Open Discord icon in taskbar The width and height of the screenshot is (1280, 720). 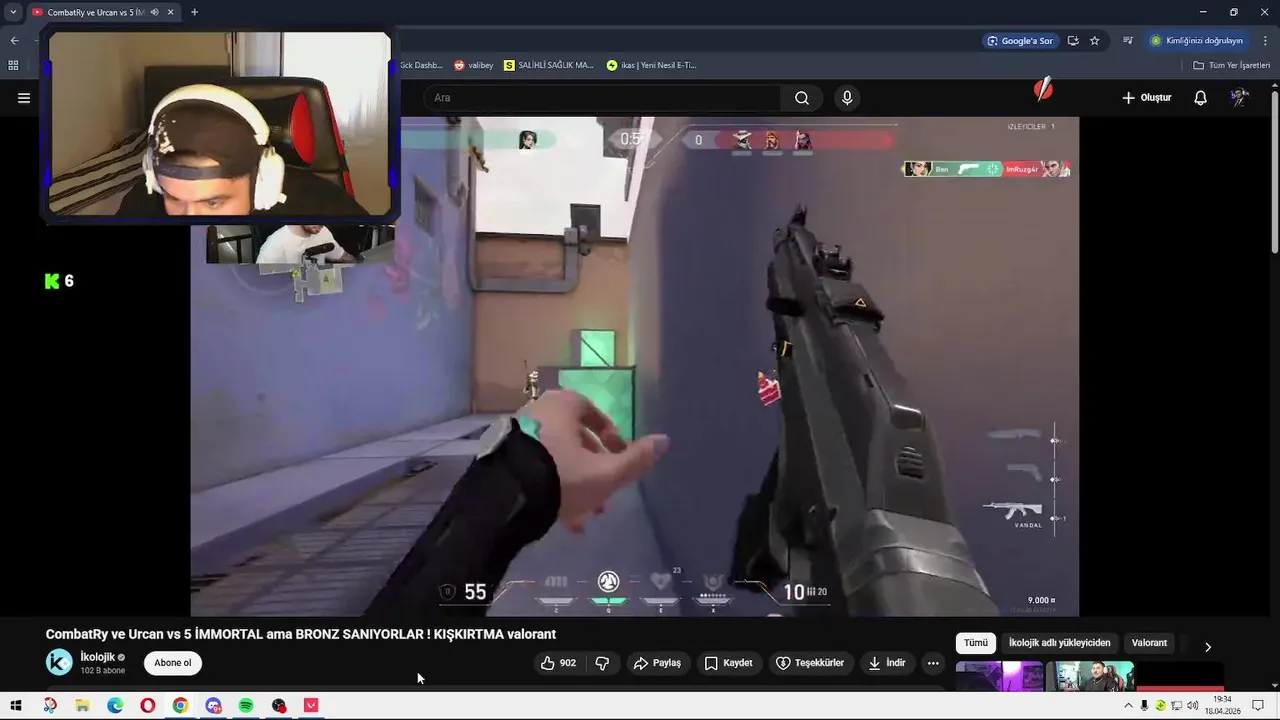point(213,706)
